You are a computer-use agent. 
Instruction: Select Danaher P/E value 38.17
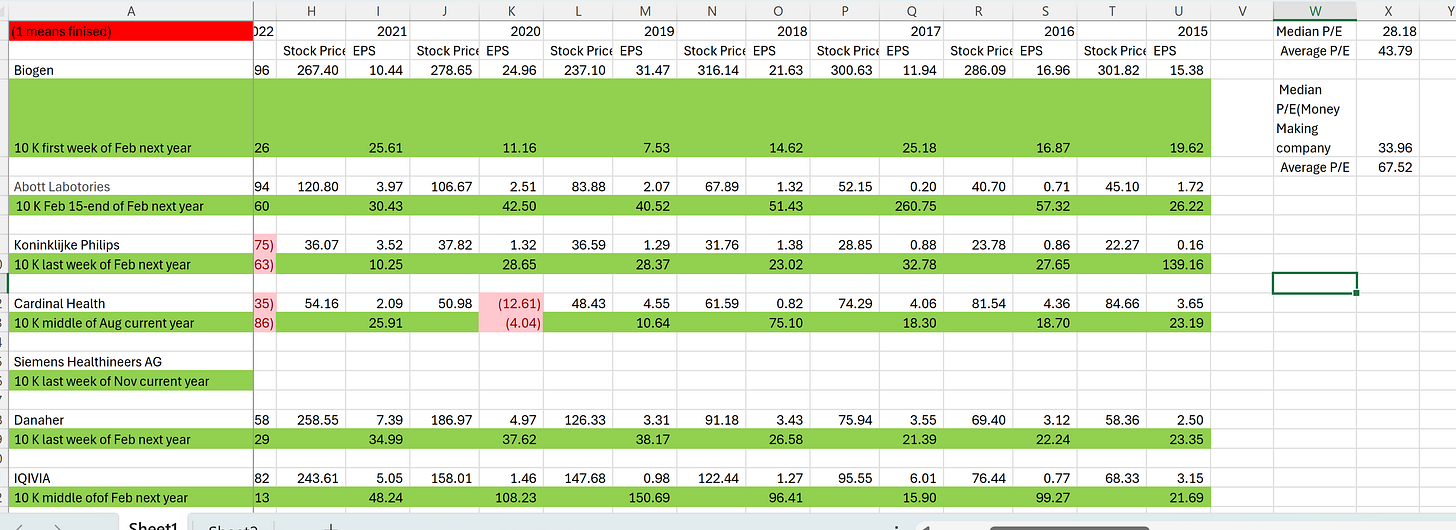pyautogui.click(x=645, y=440)
